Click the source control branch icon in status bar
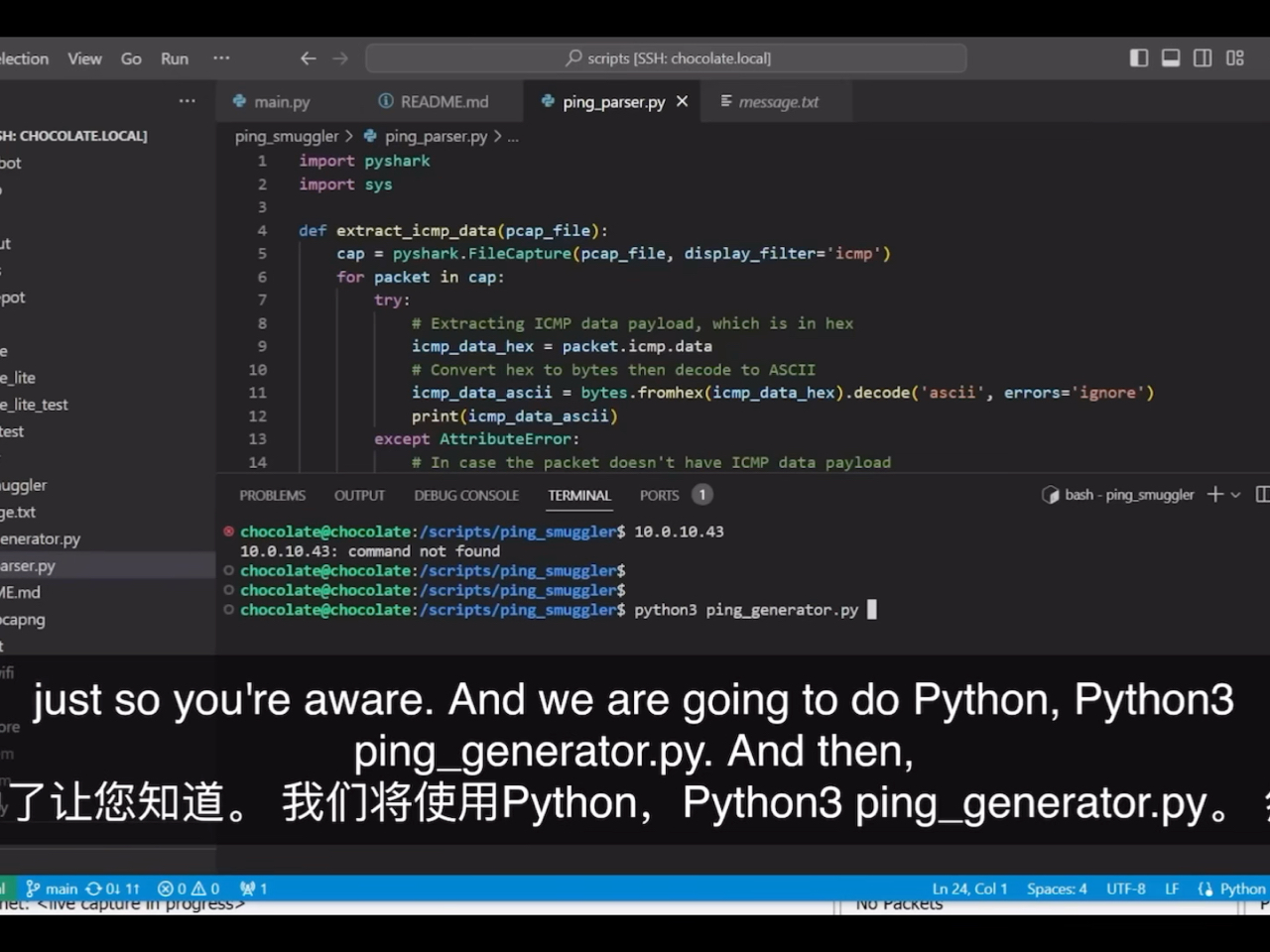Screen dimensions: 1270x952 point(33,889)
